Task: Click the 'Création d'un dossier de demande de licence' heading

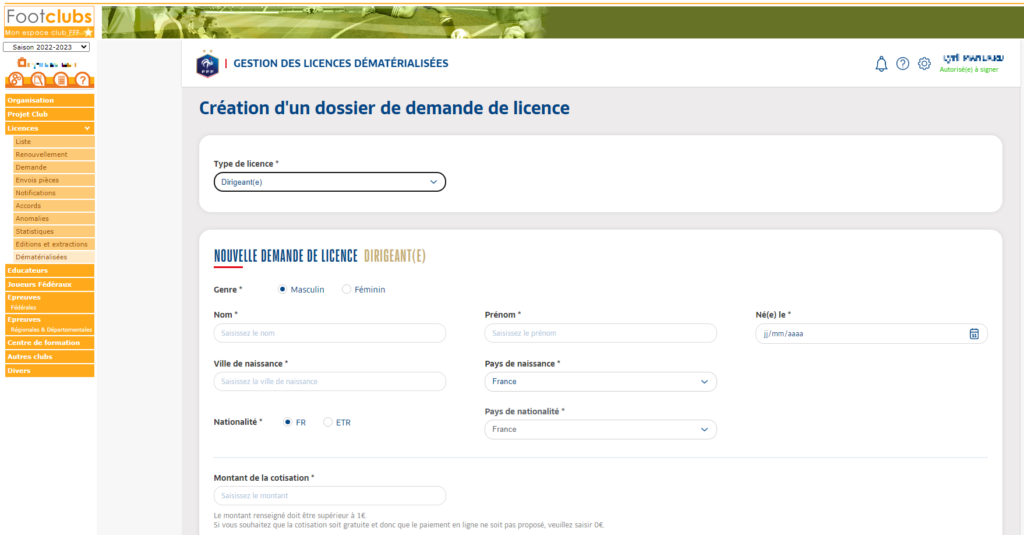Action: pos(384,108)
